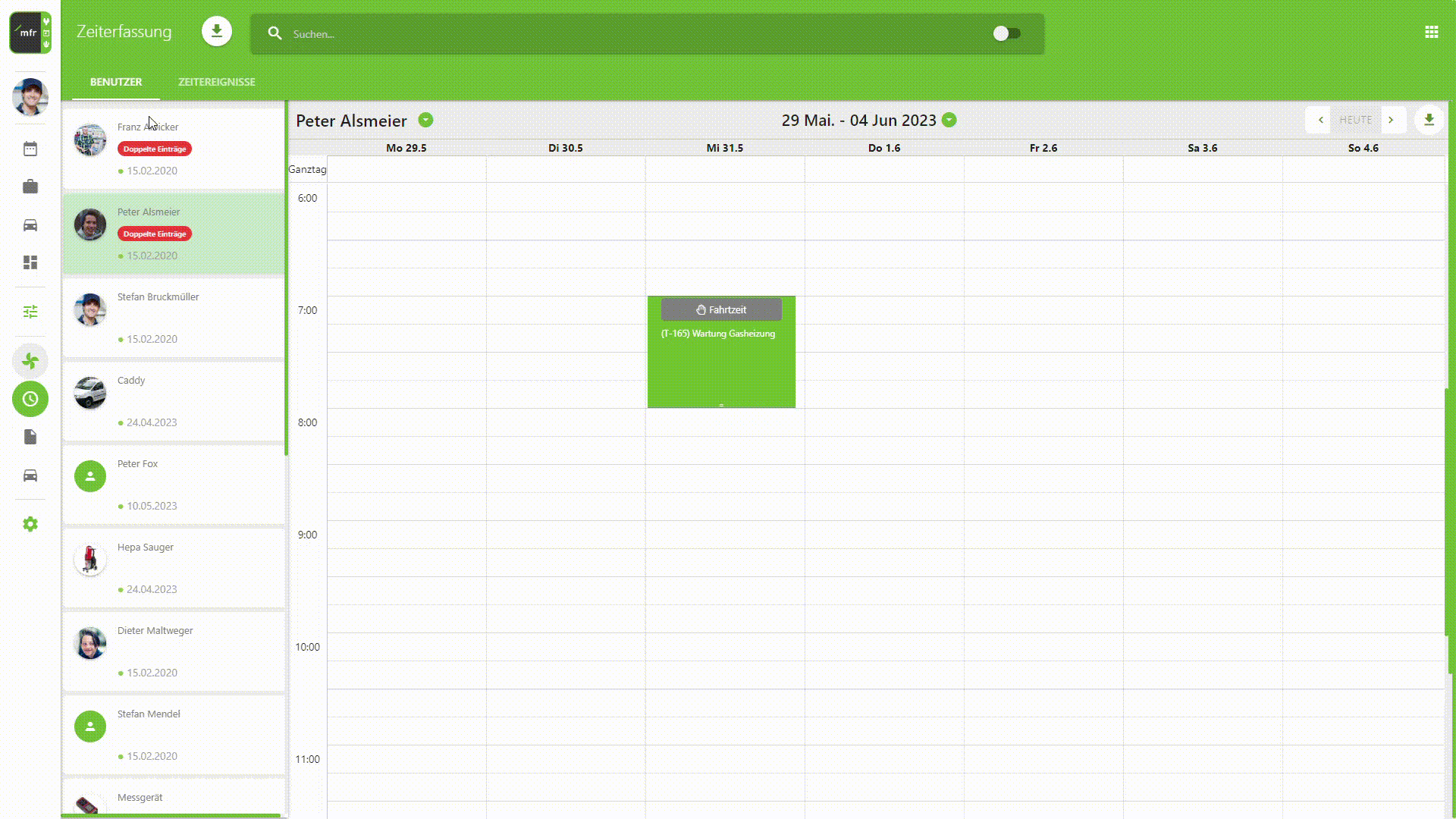Select the Benutzer tab

click(116, 82)
